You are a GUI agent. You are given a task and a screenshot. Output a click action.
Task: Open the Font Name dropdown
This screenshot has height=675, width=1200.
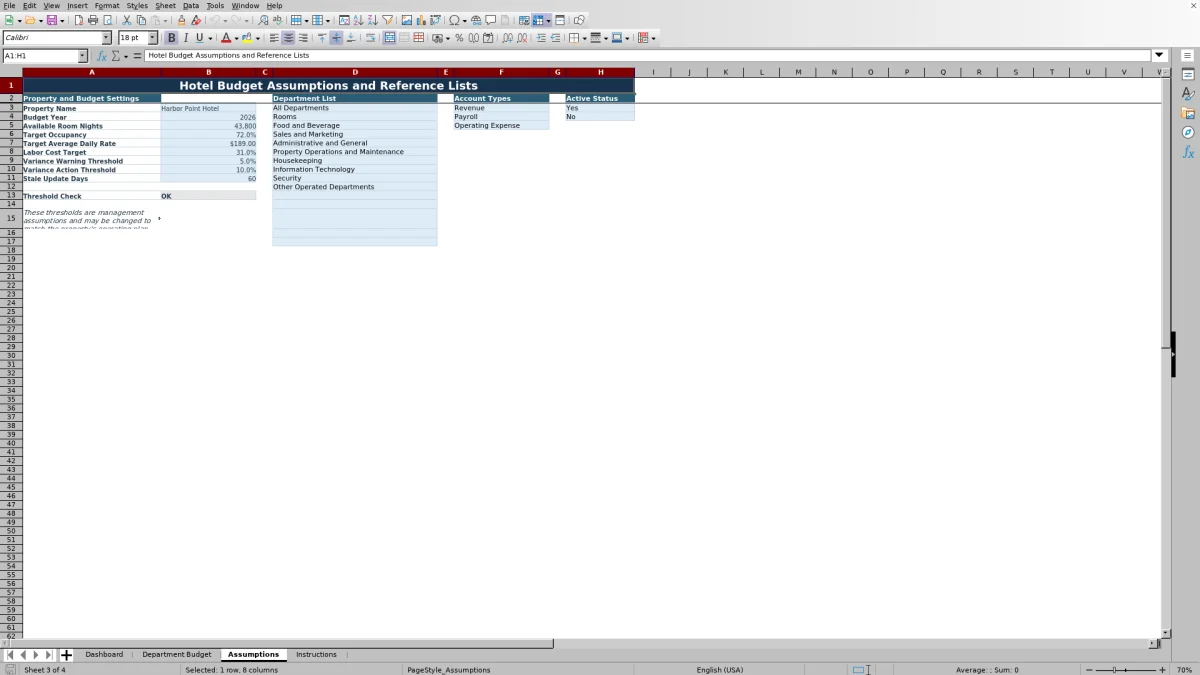[107, 38]
